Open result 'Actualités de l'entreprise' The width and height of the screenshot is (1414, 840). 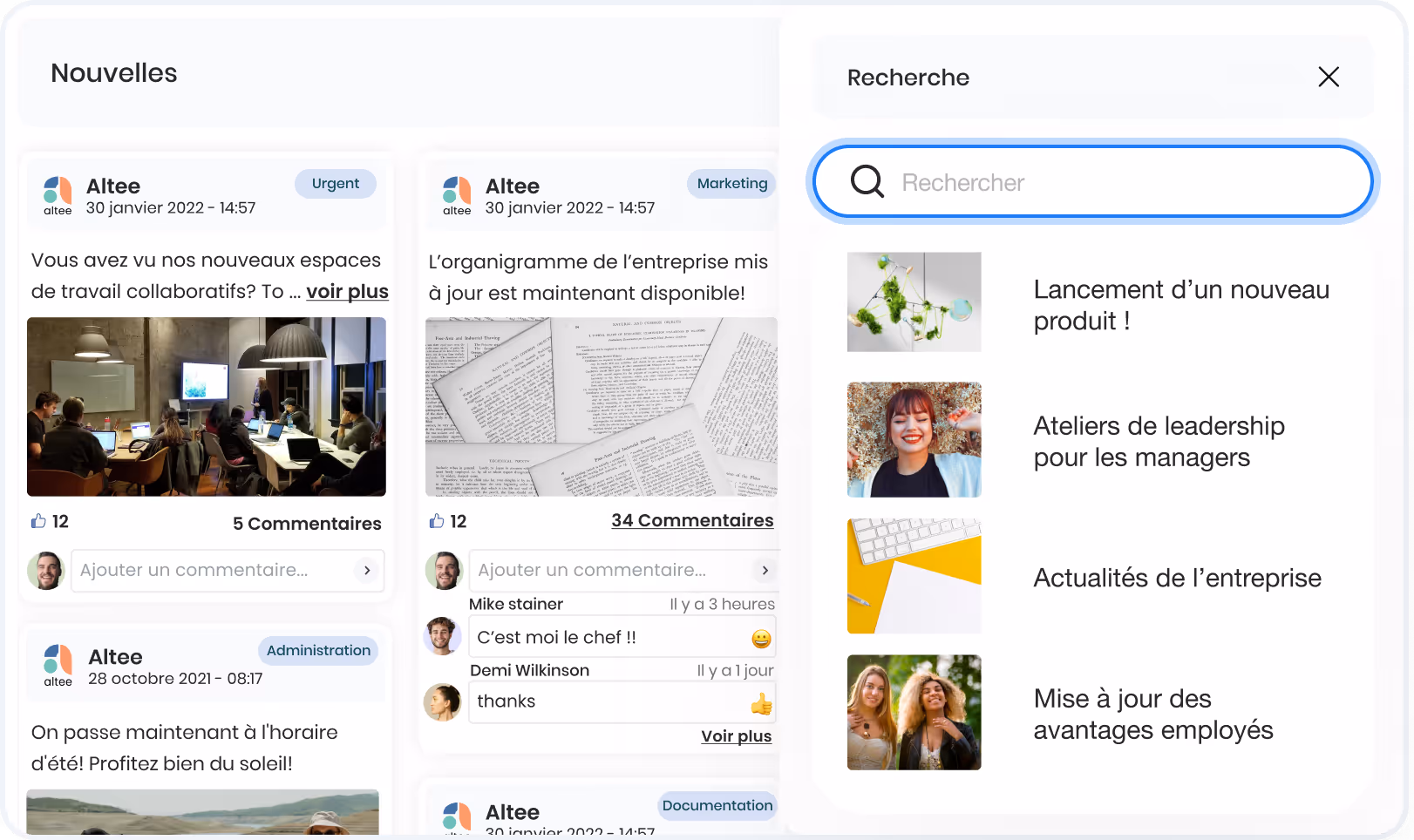tap(1178, 578)
